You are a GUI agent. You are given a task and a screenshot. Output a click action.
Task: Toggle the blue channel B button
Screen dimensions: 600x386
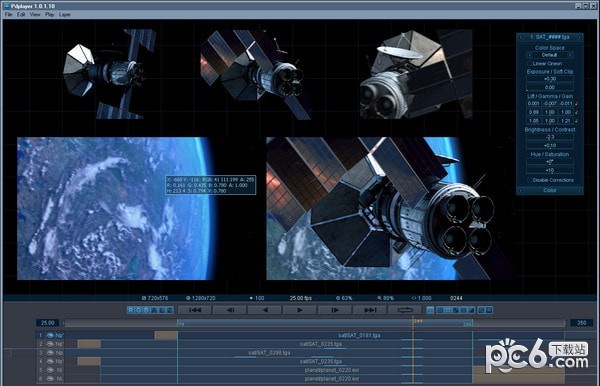tap(146, 310)
